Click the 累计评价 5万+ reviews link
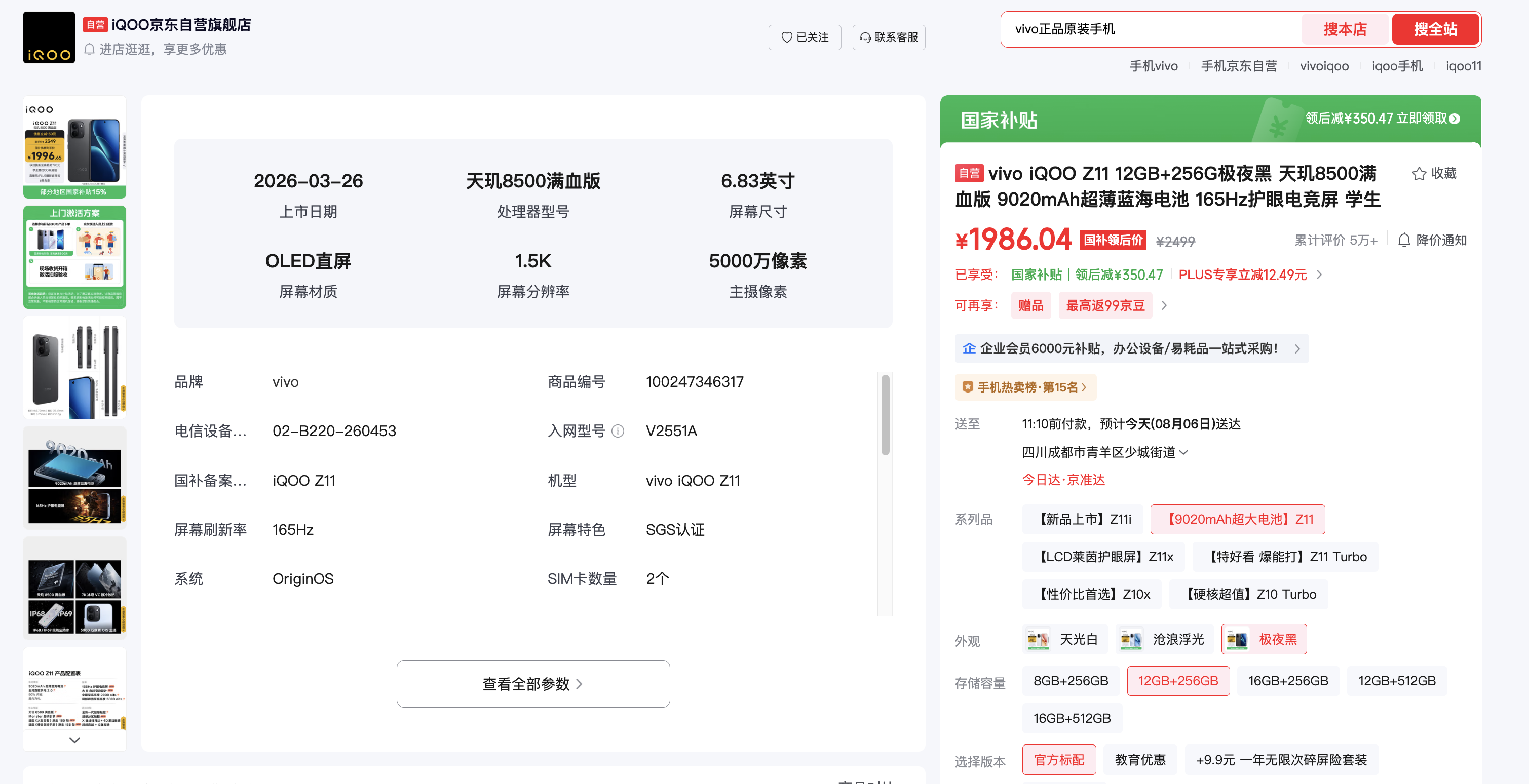Screen dimensions: 1529x784 [x=1335, y=240]
